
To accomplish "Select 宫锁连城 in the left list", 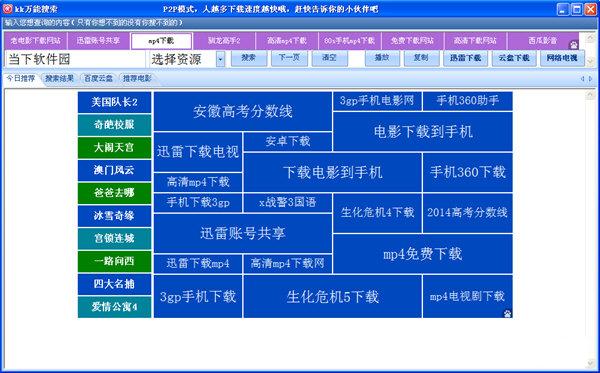I will point(114,238).
